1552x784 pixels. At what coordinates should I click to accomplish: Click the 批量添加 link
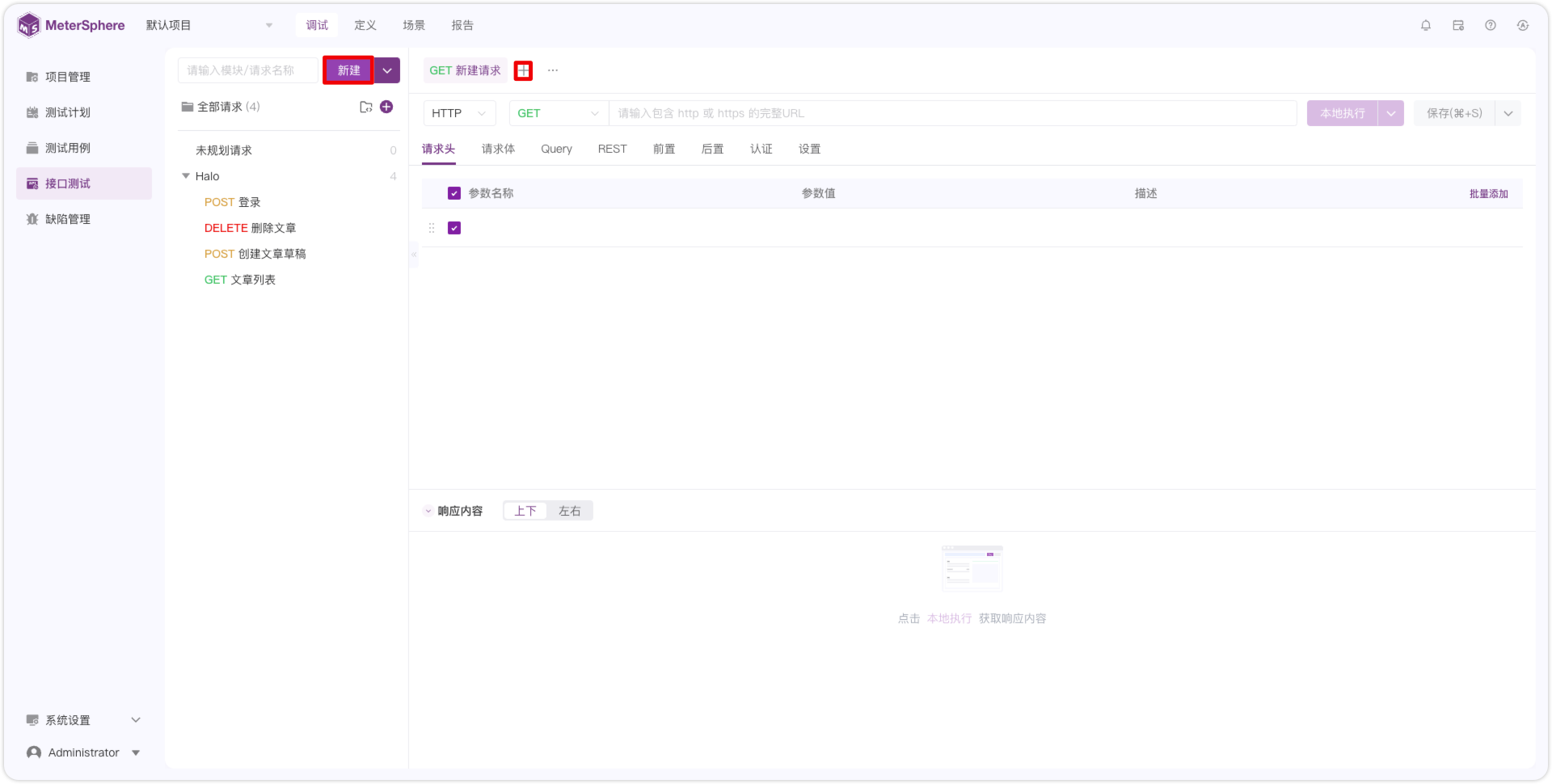1488,193
